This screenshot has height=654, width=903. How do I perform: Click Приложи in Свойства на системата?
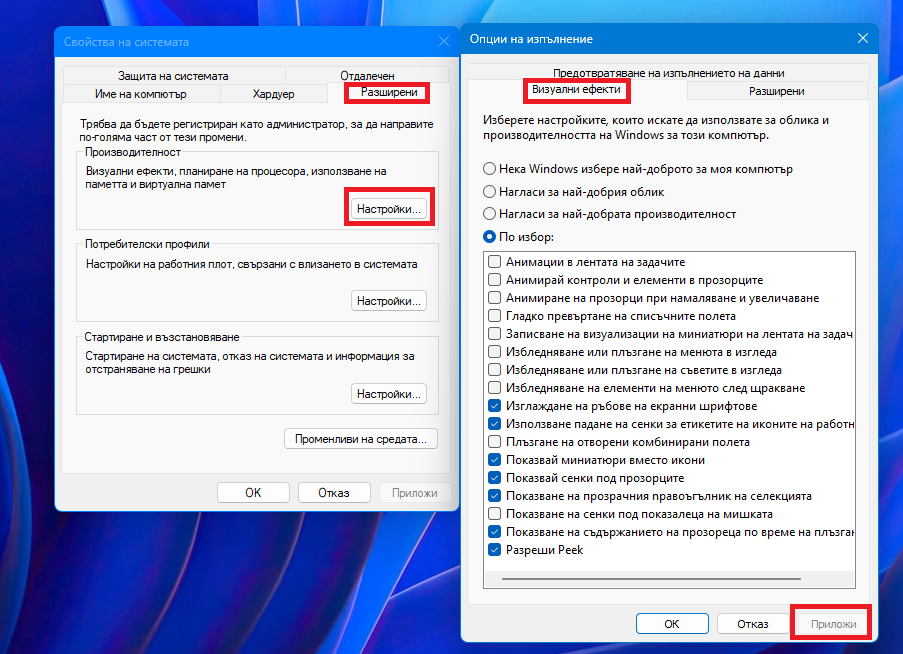(415, 493)
